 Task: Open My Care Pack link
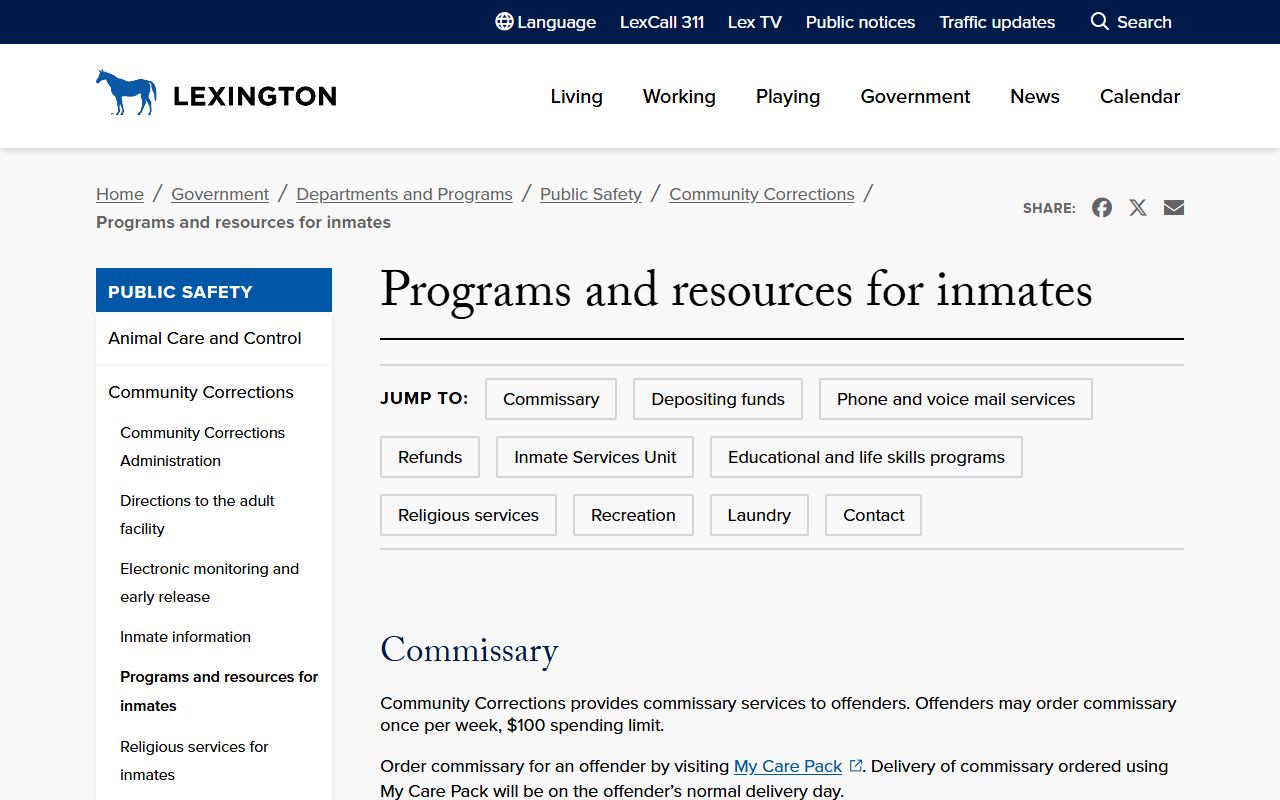pos(788,766)
